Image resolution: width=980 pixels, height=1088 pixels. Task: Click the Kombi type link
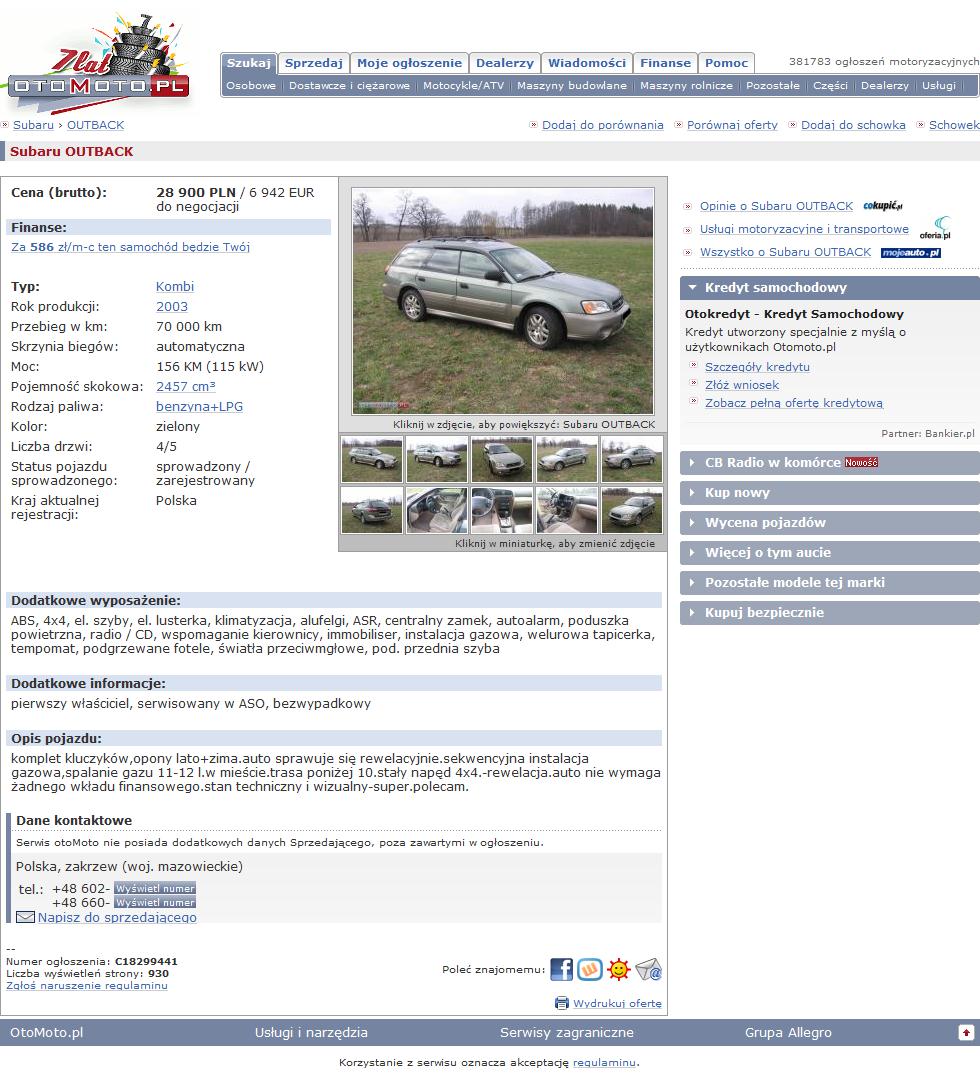point(175,287)
